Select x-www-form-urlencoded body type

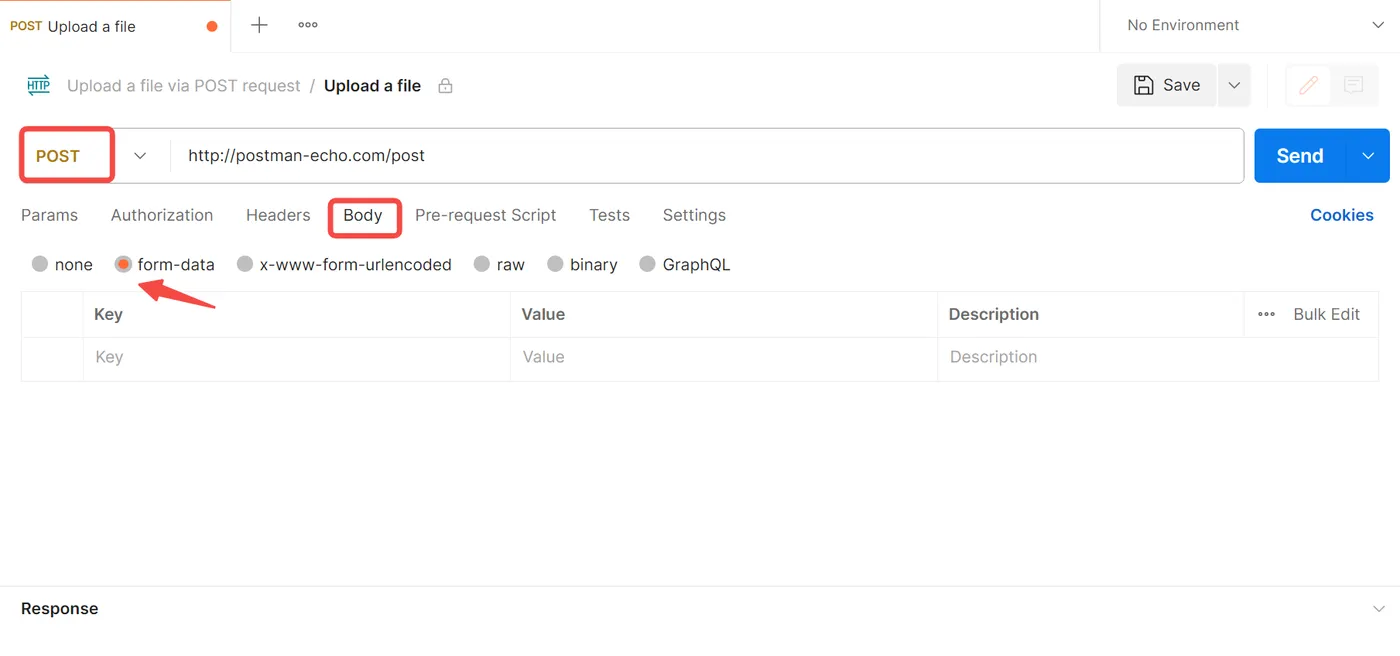point(245,264)
